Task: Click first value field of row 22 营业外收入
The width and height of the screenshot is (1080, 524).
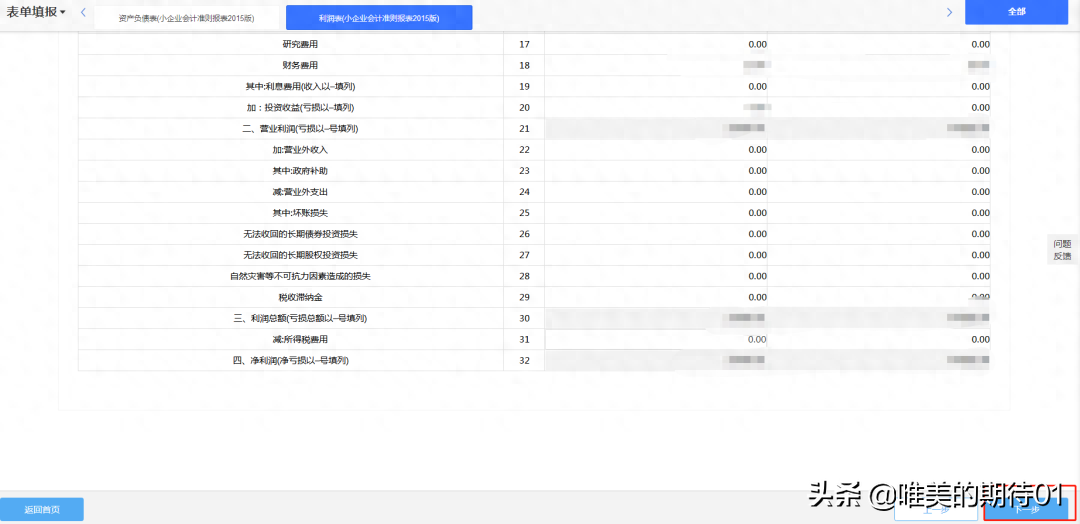Action: click(x=656, y=149)
